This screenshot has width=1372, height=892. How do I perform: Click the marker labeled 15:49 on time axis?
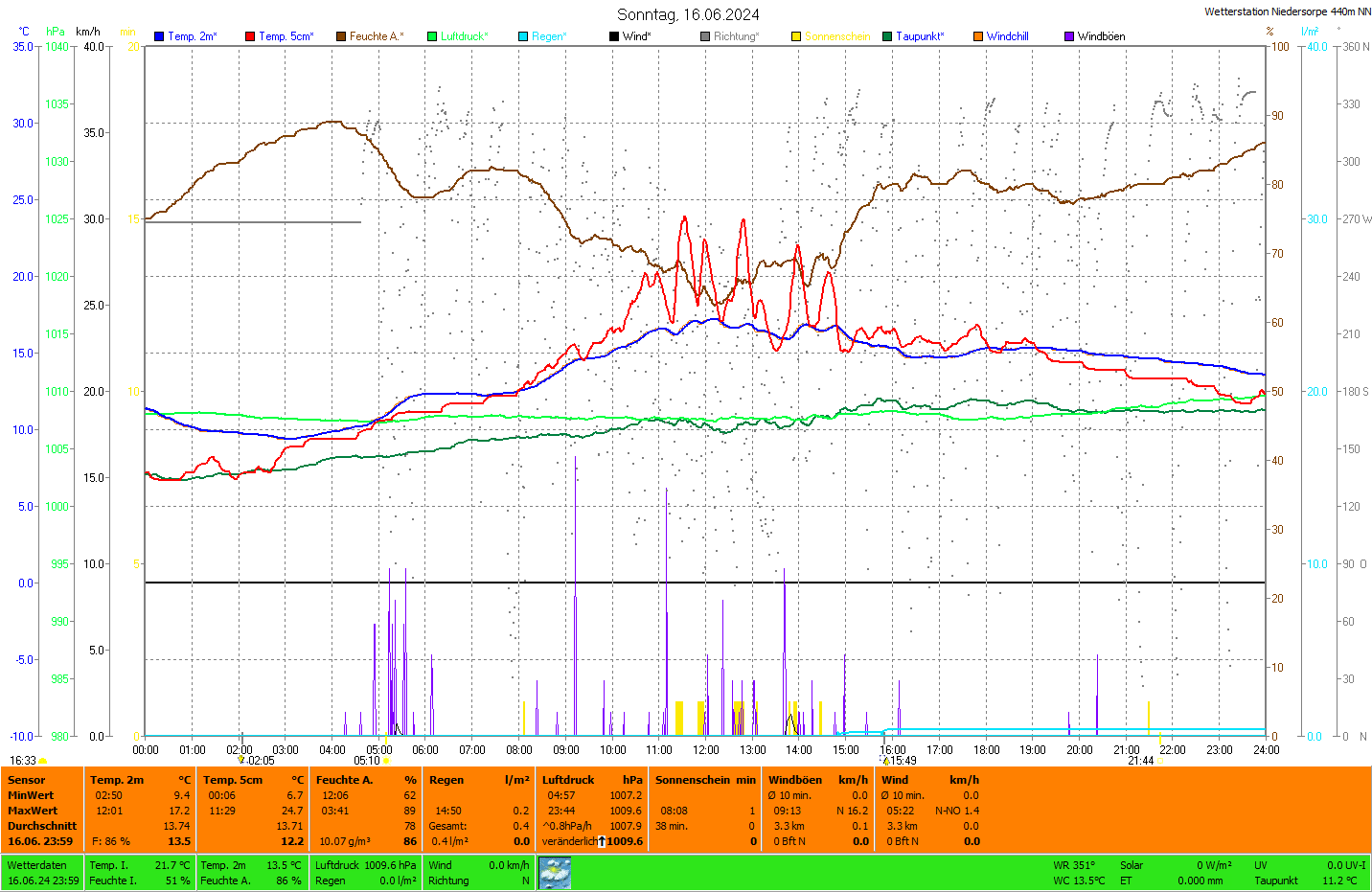click(x=886, y=760)
